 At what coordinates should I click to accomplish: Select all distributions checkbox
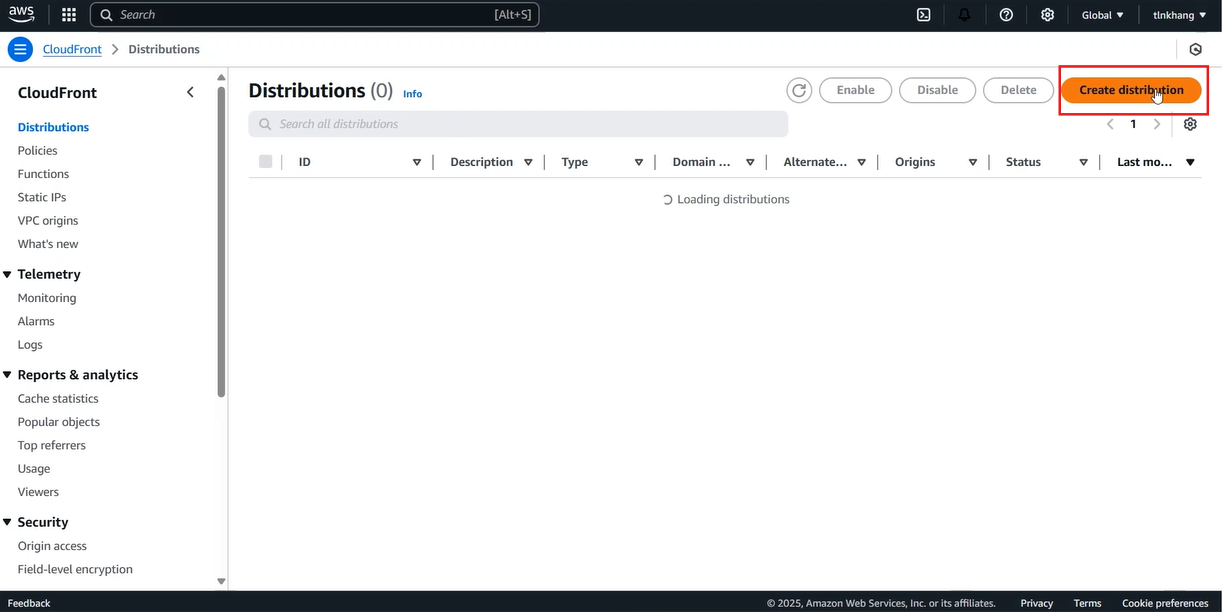tap(265, 161)
